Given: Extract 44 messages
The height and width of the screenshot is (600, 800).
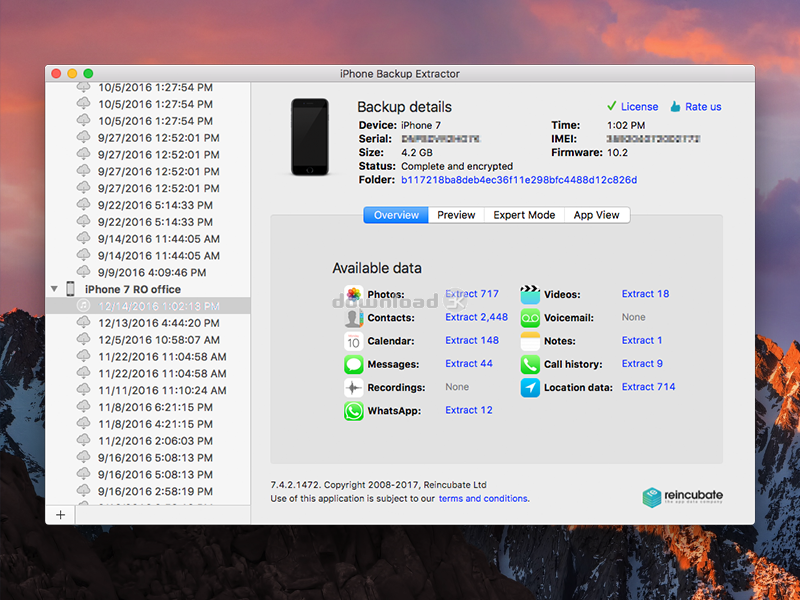Looking at the screenshot, I should 469,364.
